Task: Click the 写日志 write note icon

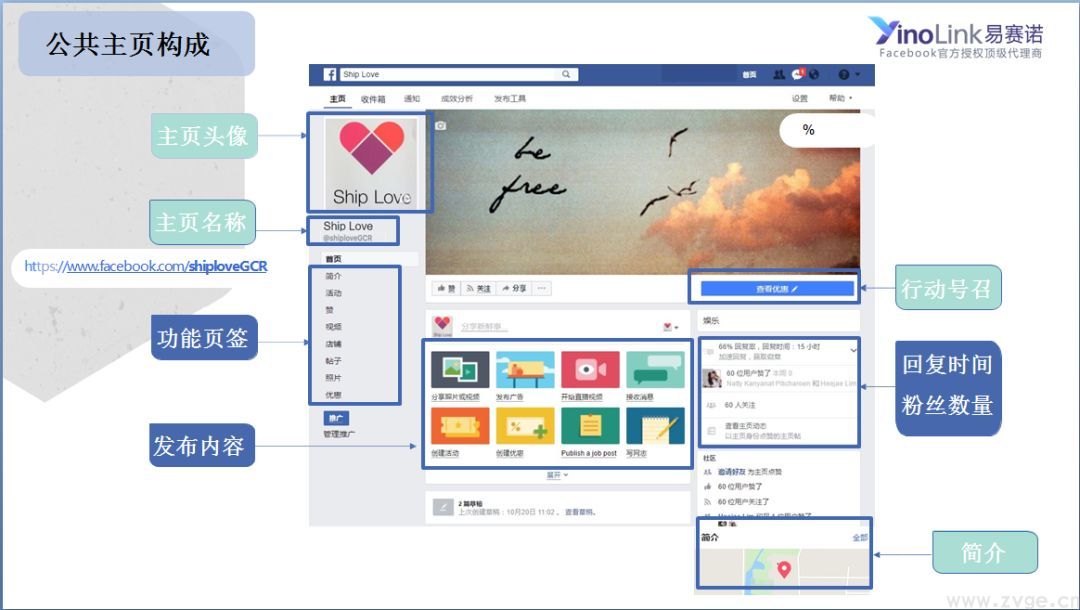Action: click(x=656, y=425)
